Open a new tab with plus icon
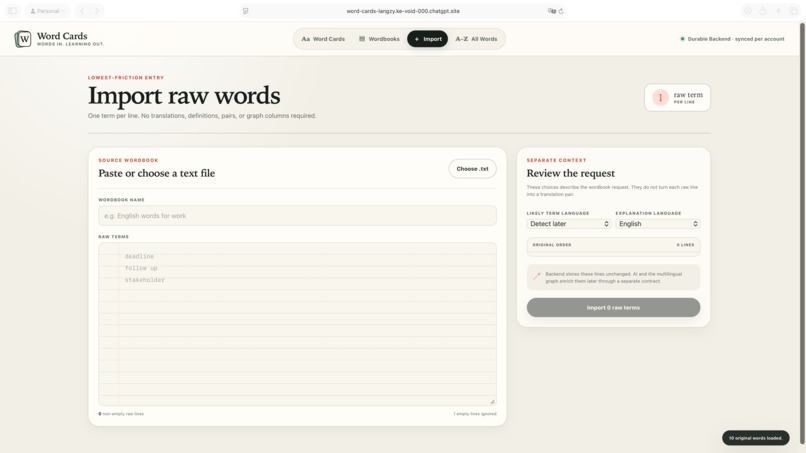The width and height of the screenshot is (806, 453). click(x=778, y=11)
